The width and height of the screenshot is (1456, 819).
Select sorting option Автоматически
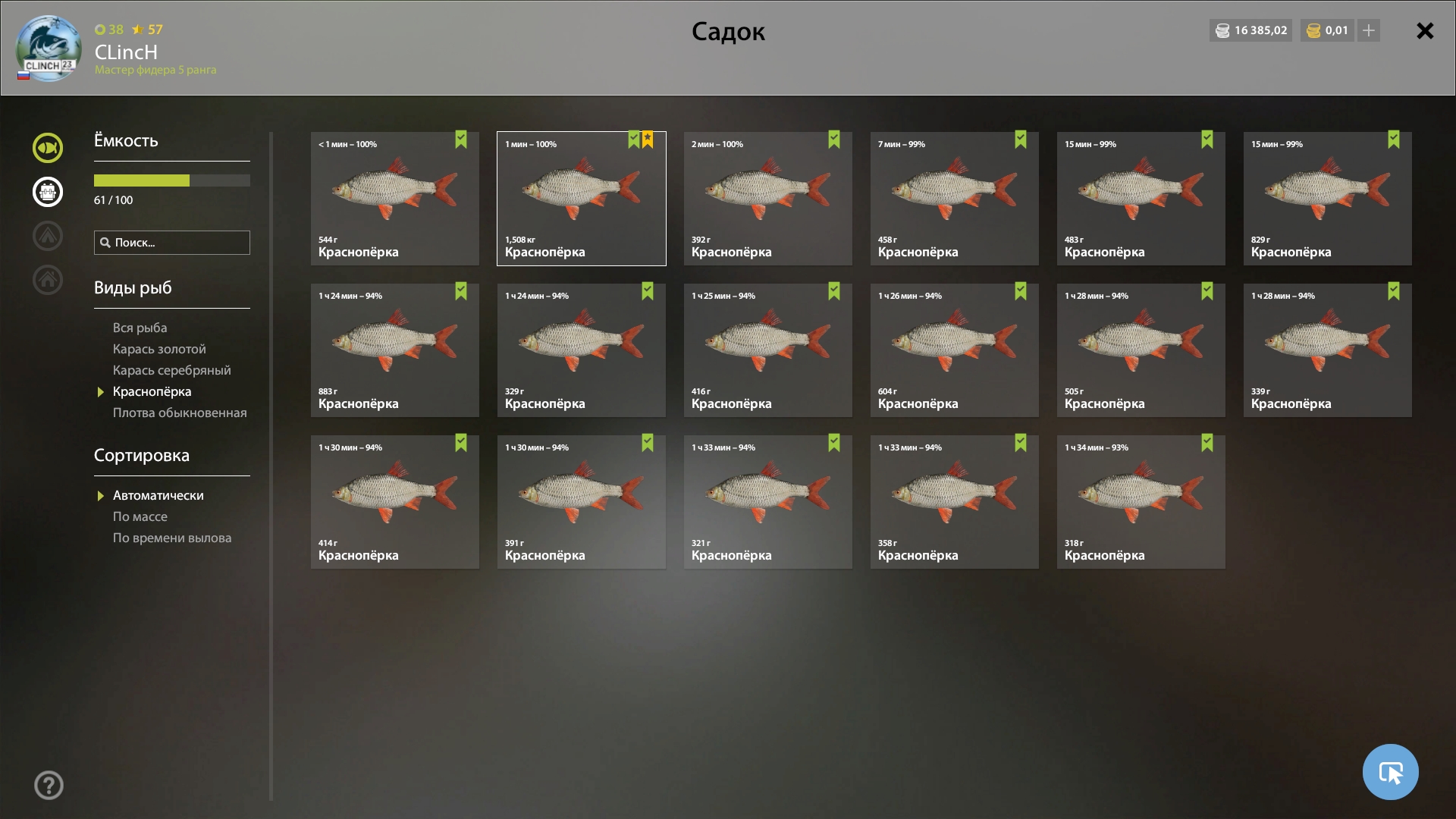click(158, 495)
